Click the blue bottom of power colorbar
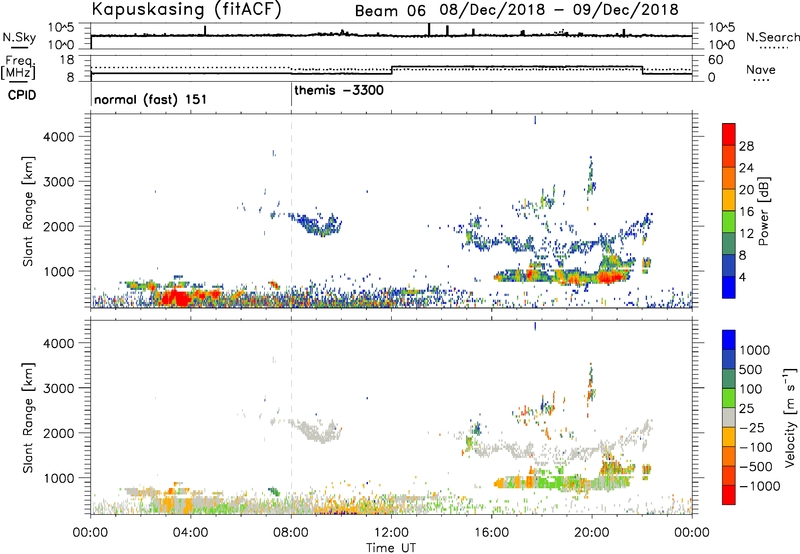 coord(729,287)
